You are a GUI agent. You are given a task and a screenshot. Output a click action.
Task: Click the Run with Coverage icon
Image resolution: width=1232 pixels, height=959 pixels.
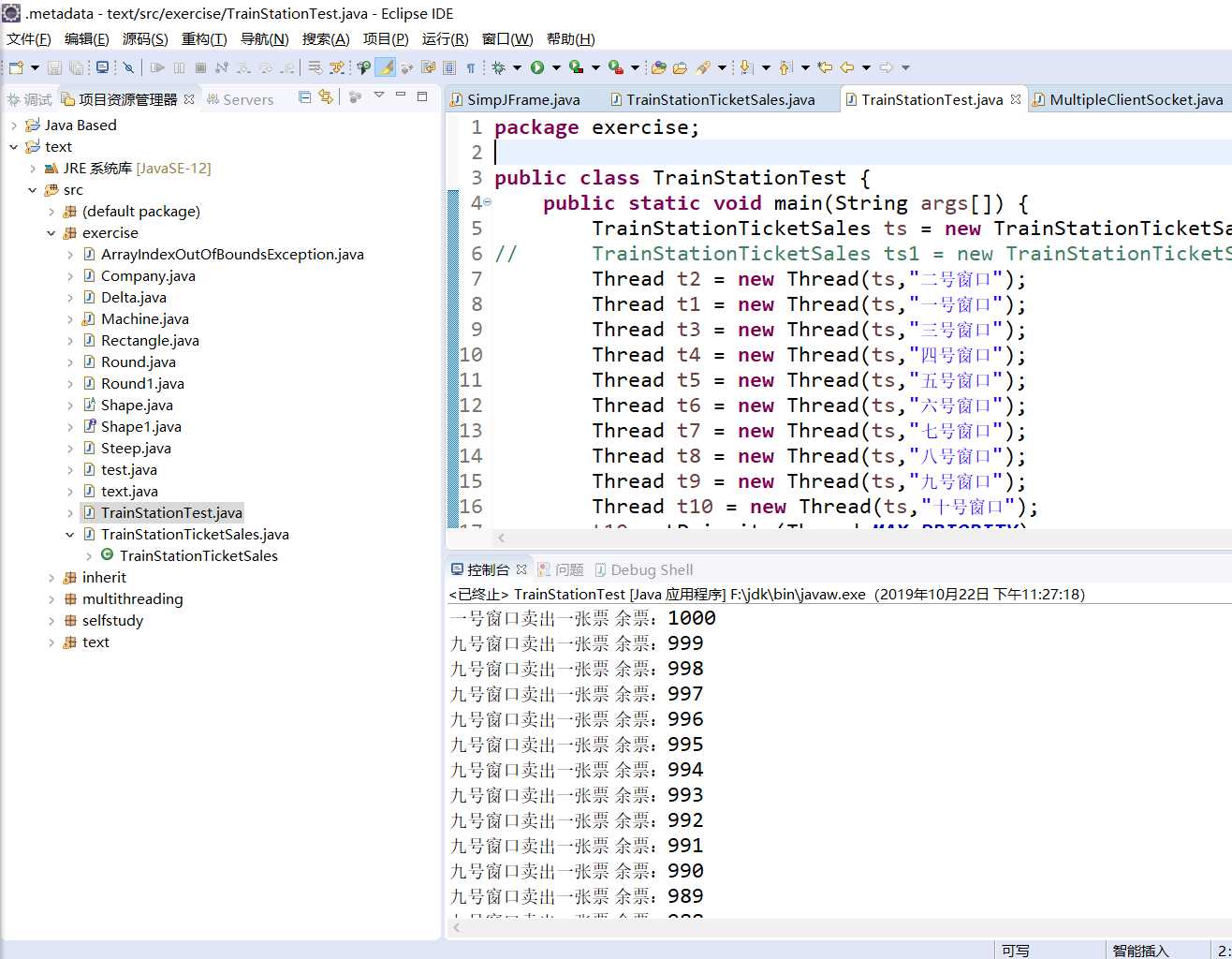click(x=577, y=67)
